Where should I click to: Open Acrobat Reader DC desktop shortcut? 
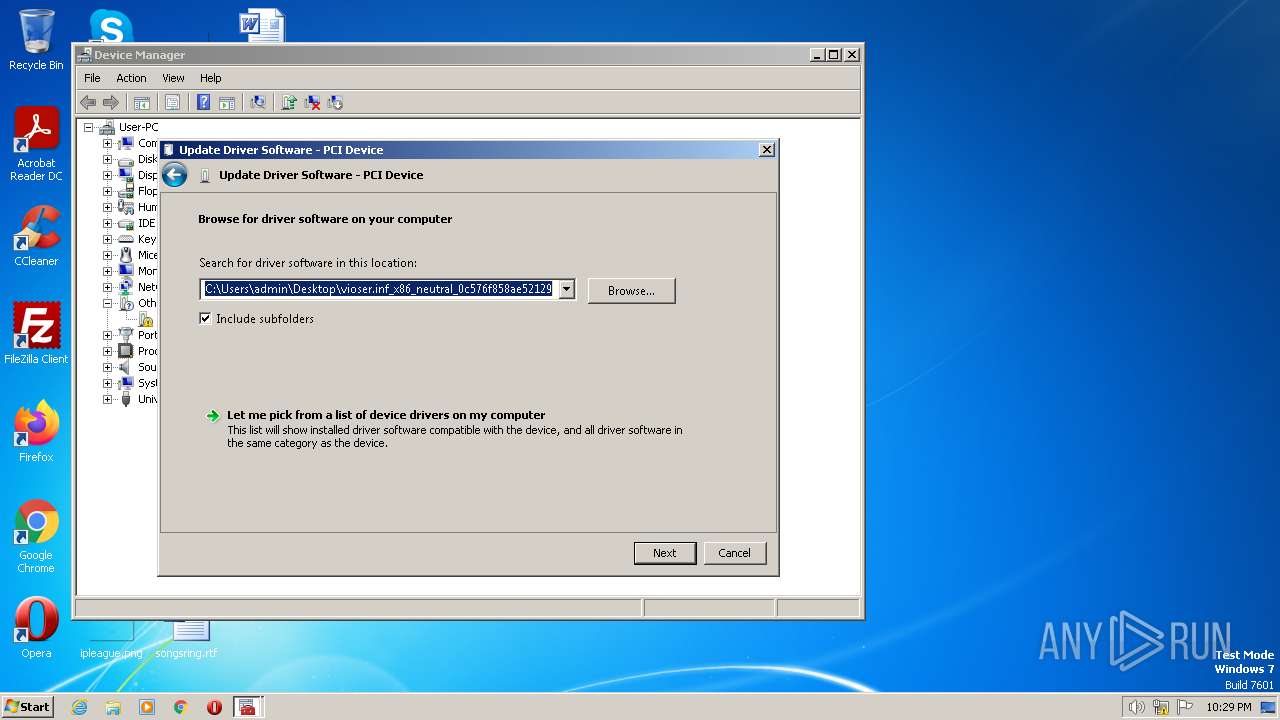coord(36,145)
